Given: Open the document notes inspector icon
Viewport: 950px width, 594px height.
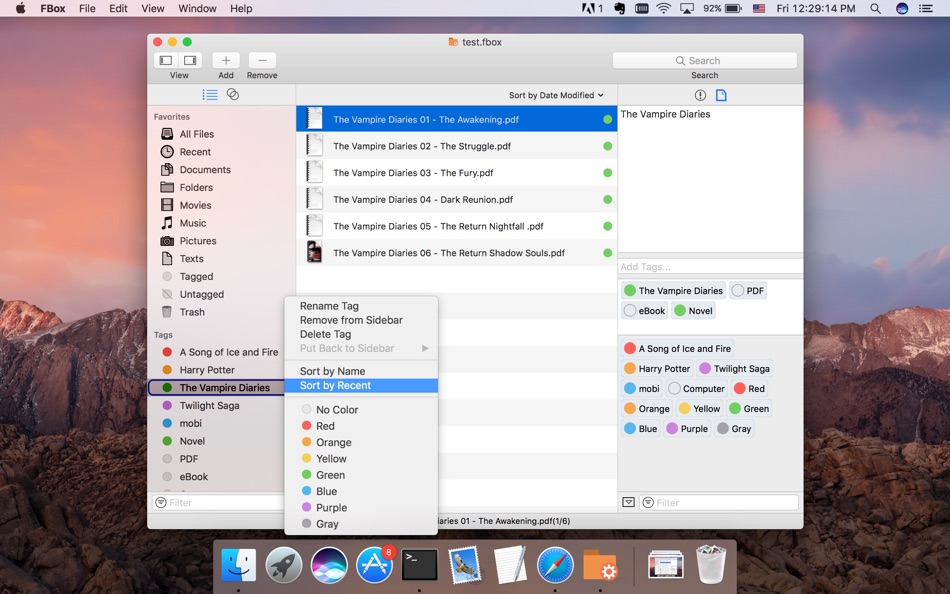Looking at the screenshot, I should 721,95.
